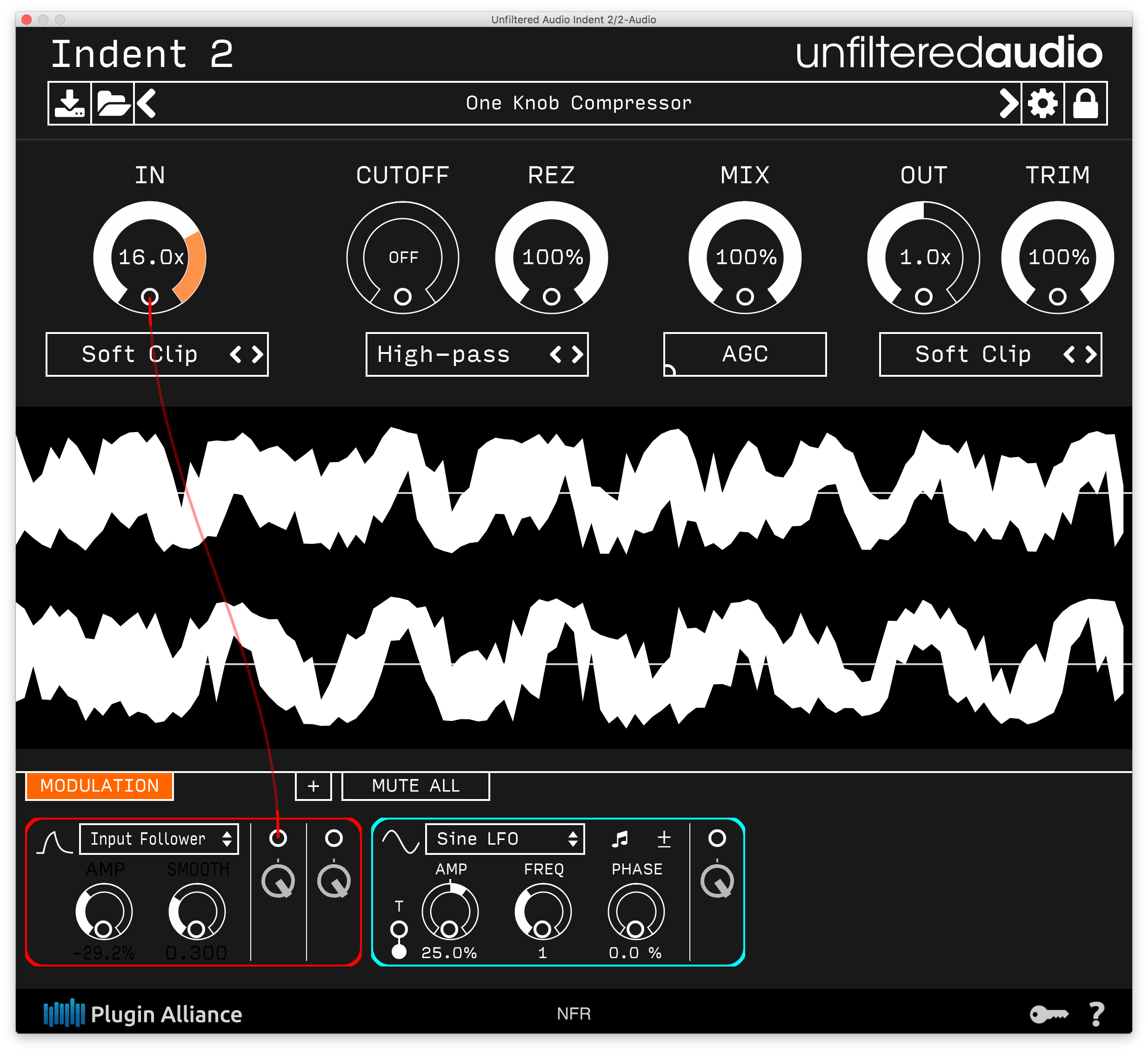The height and width of the screenshot is (1053, 1148).
Task: Adjust Input Follower first output depth knob
Action: pyautogui.click(x=278, y=881)
